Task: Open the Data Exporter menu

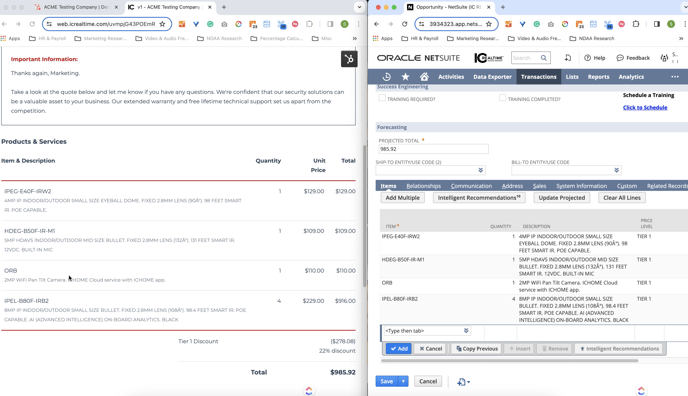Action: click(x=492, y=77)
